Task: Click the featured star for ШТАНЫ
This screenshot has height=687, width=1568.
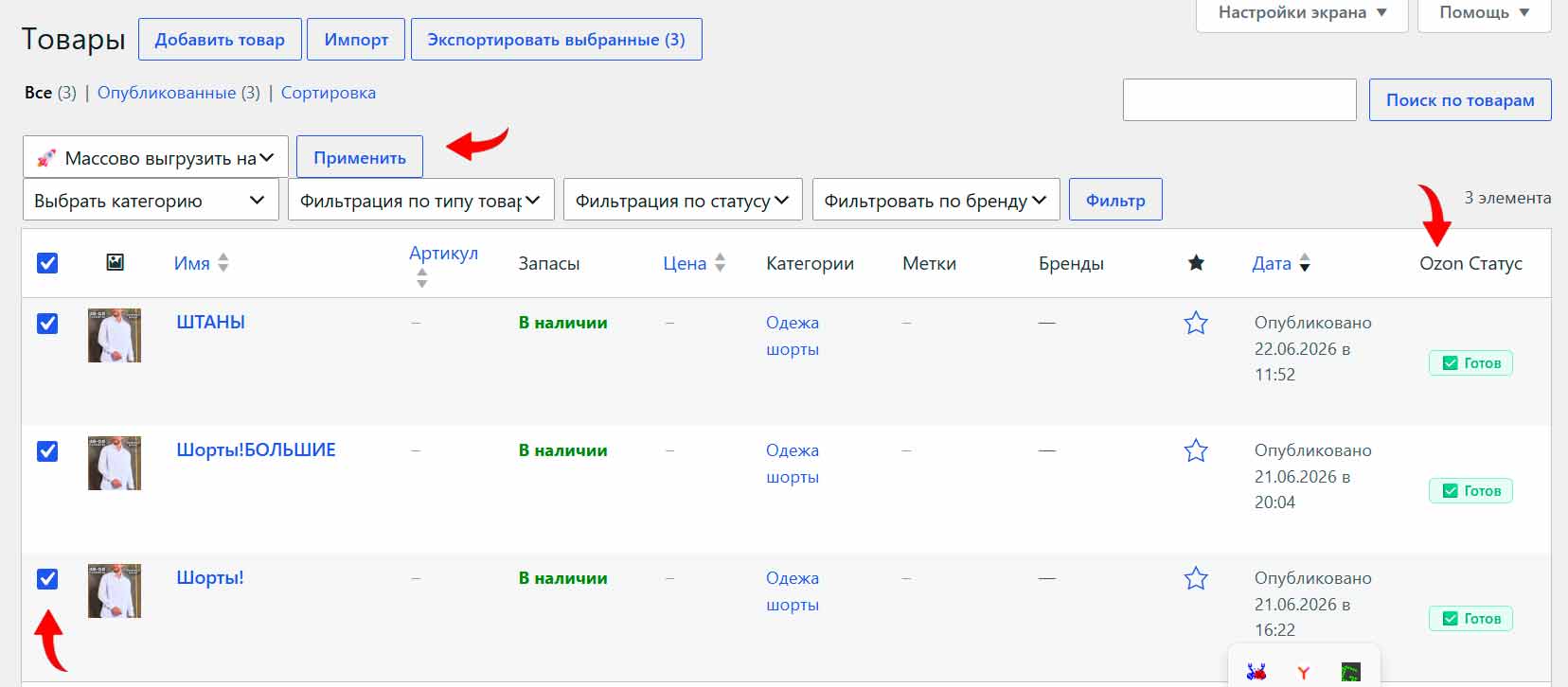Action: [1196, 324]
